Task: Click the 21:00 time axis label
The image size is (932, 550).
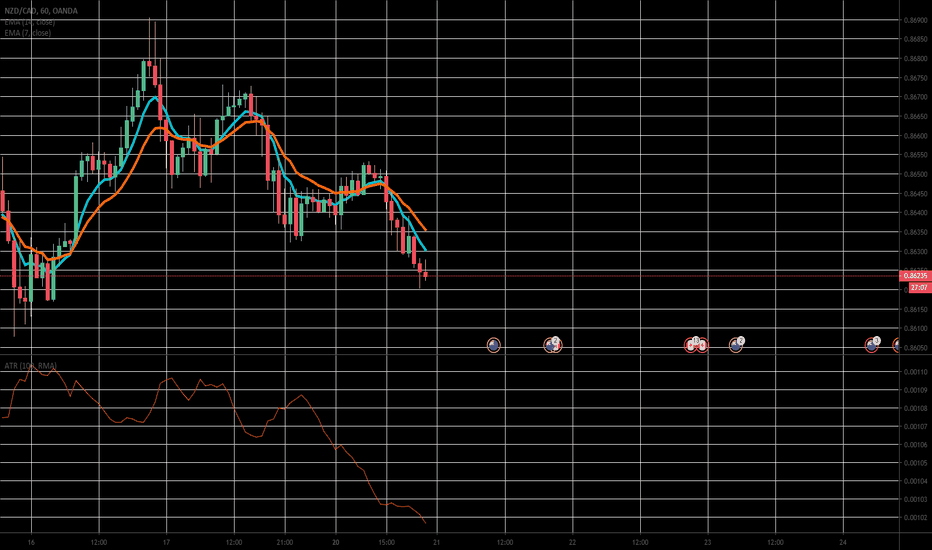Action: (x=285, y=542)
